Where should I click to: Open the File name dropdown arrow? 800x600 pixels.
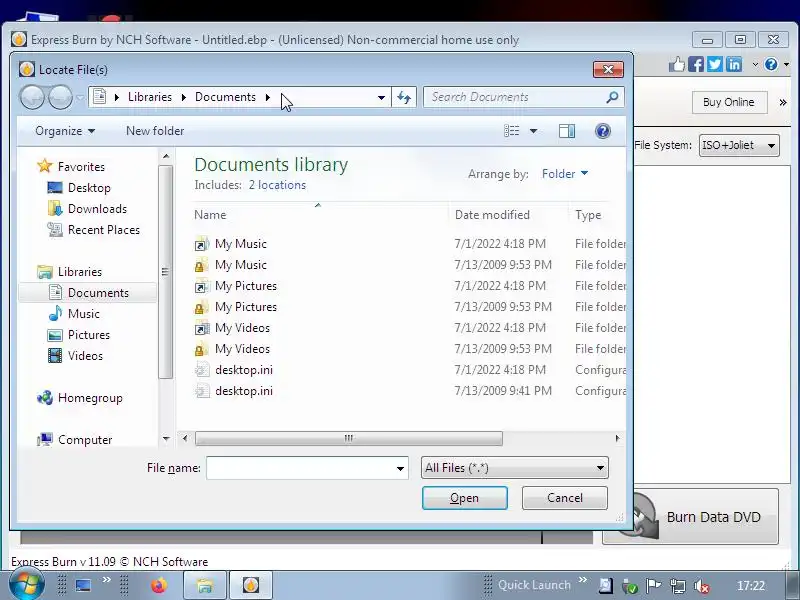point(401,468)
